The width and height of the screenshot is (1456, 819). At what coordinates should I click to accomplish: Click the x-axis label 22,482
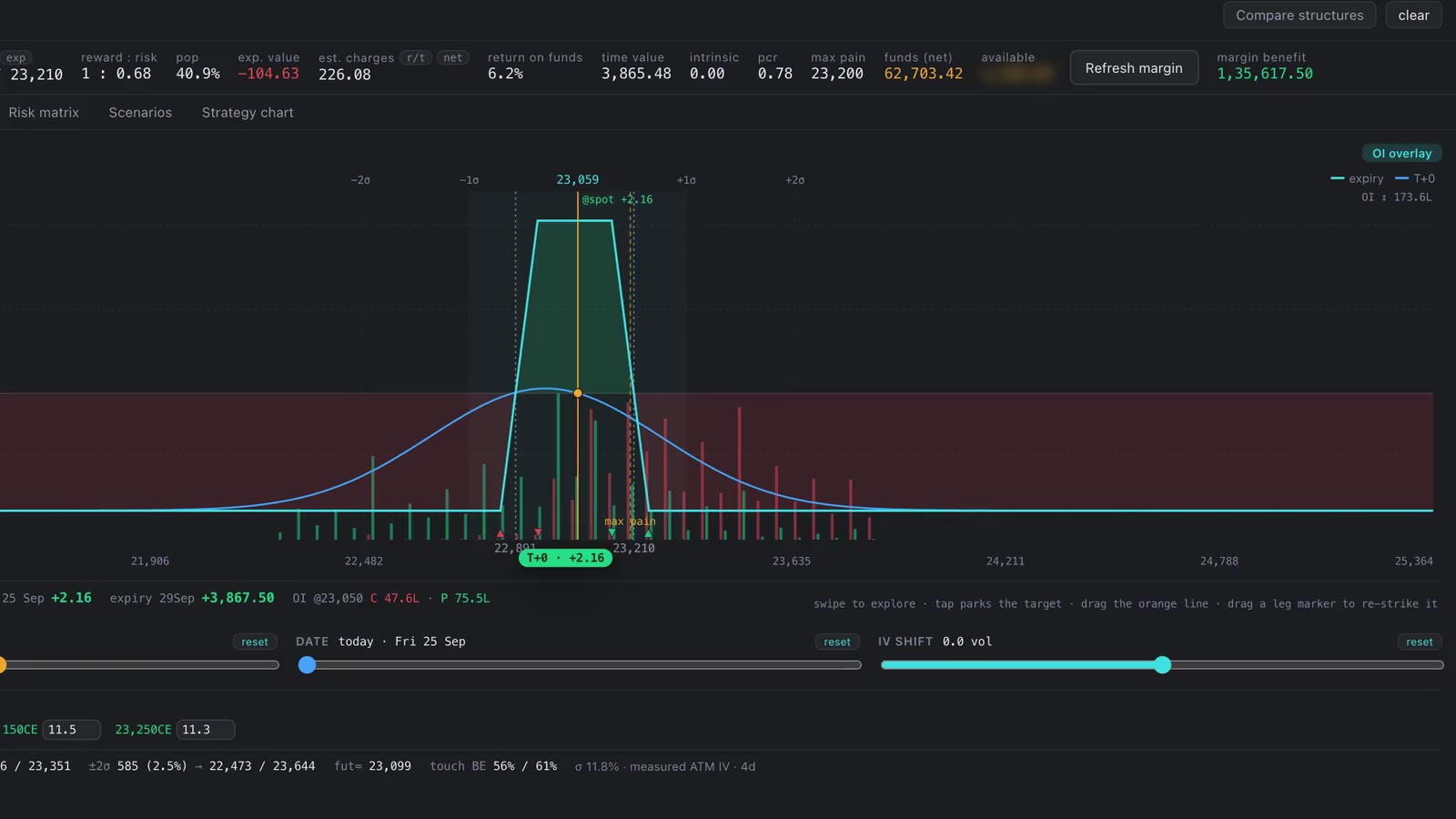click(364, 561)
